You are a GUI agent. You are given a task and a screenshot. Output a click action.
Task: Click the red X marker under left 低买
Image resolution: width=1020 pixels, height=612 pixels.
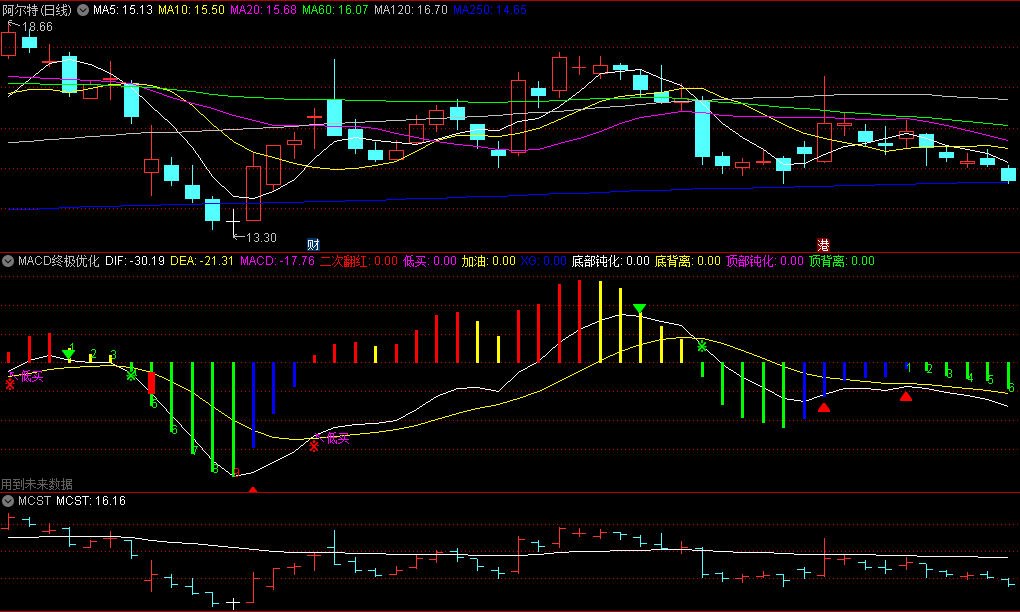(x=10, y=385)
